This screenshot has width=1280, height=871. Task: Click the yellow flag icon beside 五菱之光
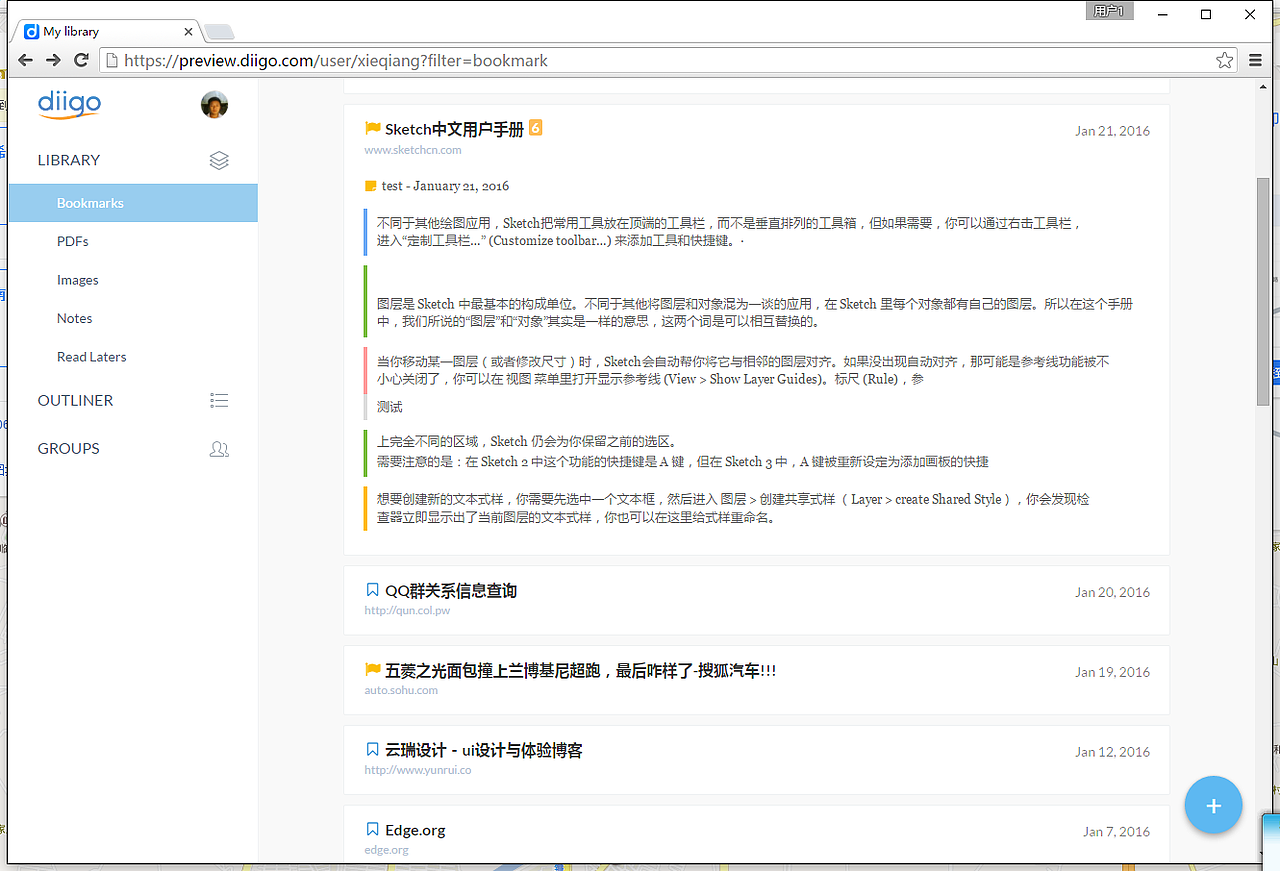click(373, 670)
